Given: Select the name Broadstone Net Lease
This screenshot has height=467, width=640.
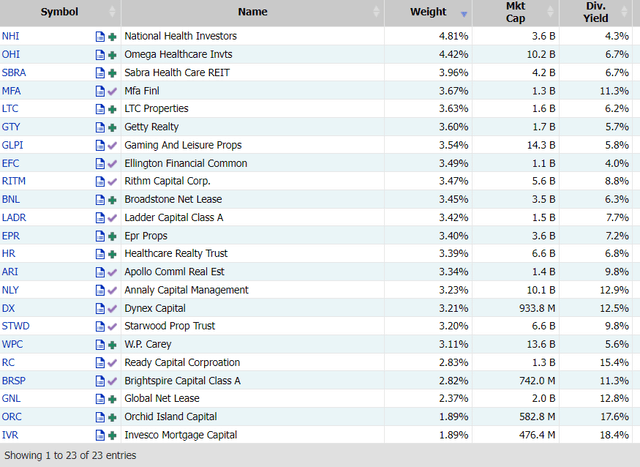Looking at the screenshot, I should point(173,199).
